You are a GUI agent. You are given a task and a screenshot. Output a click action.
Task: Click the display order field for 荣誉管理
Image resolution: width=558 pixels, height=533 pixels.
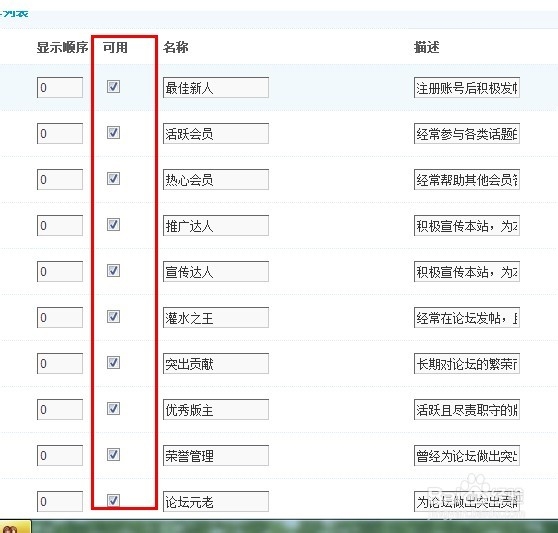tap(60, 455)
